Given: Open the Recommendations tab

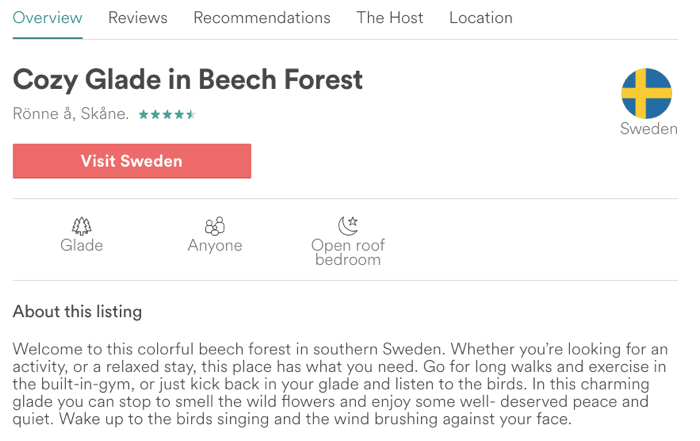Looking at the screenshot, I should coord(262,18).
